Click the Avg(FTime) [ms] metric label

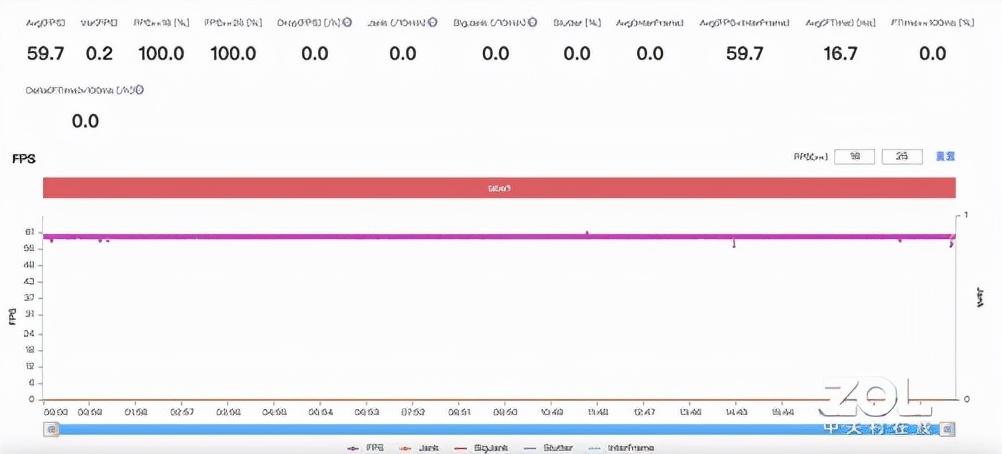pos(840,22)
